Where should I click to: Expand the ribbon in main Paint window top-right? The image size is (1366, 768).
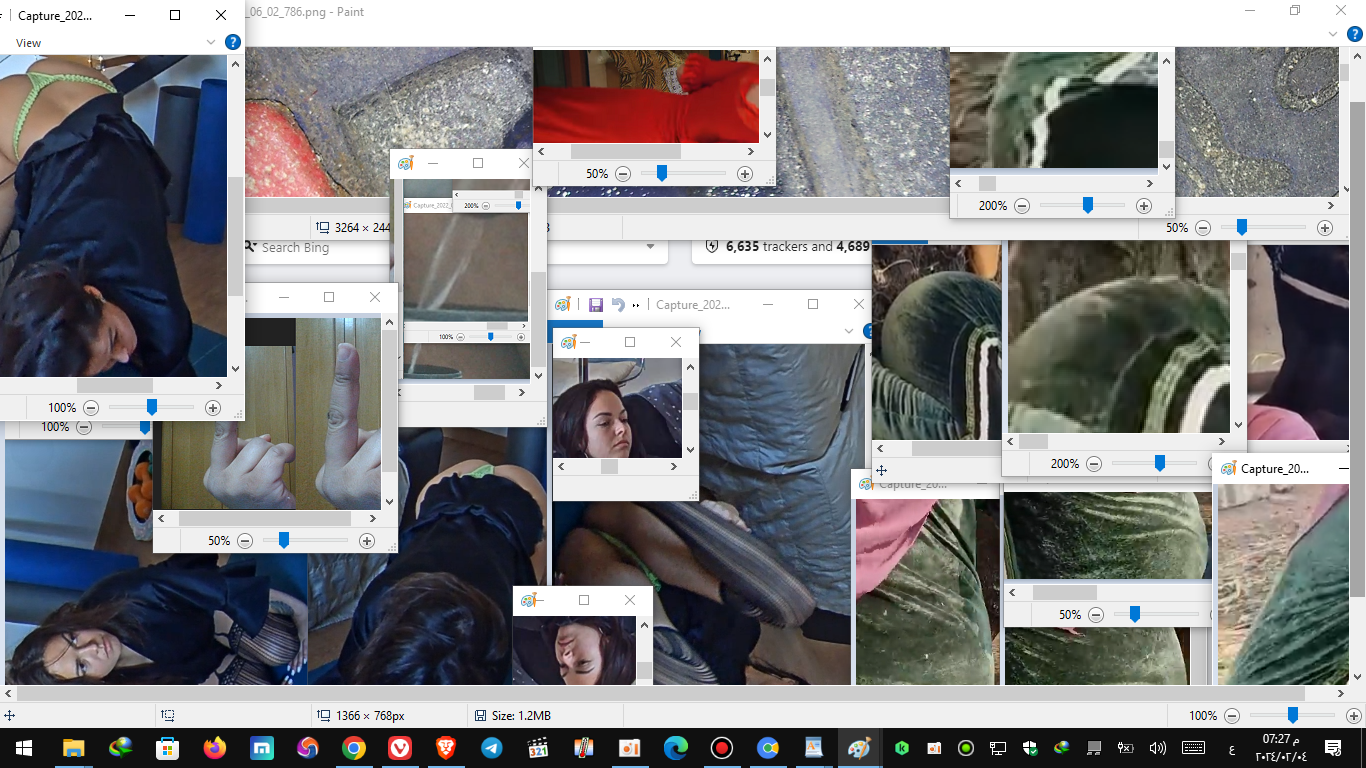click(x=1331, y=34)
